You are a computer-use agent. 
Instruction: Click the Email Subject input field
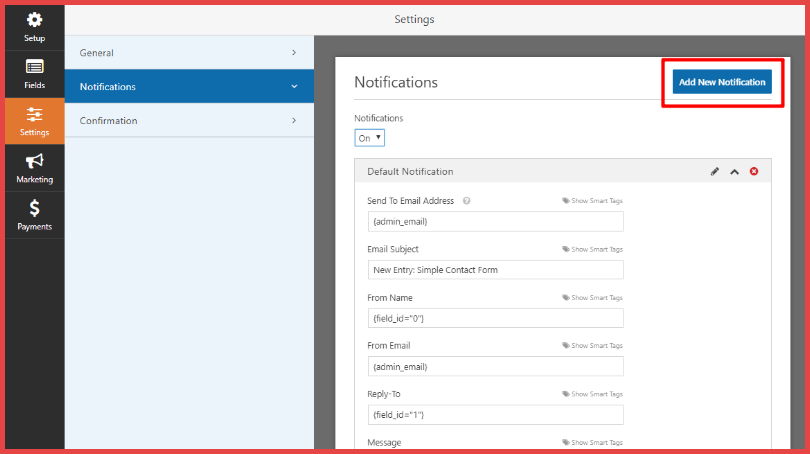point(495,270)
